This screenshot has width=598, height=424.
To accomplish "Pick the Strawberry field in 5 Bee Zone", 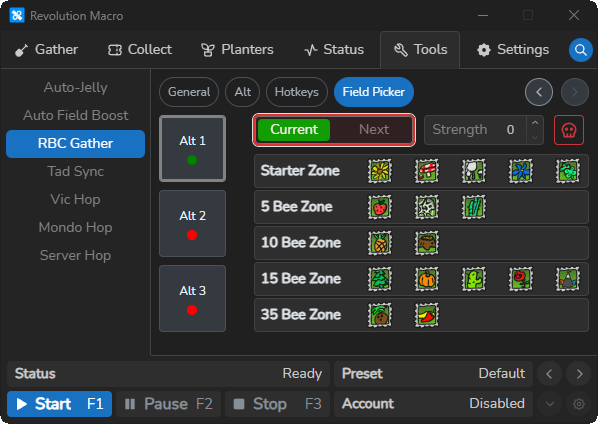I will coord(379,207).
